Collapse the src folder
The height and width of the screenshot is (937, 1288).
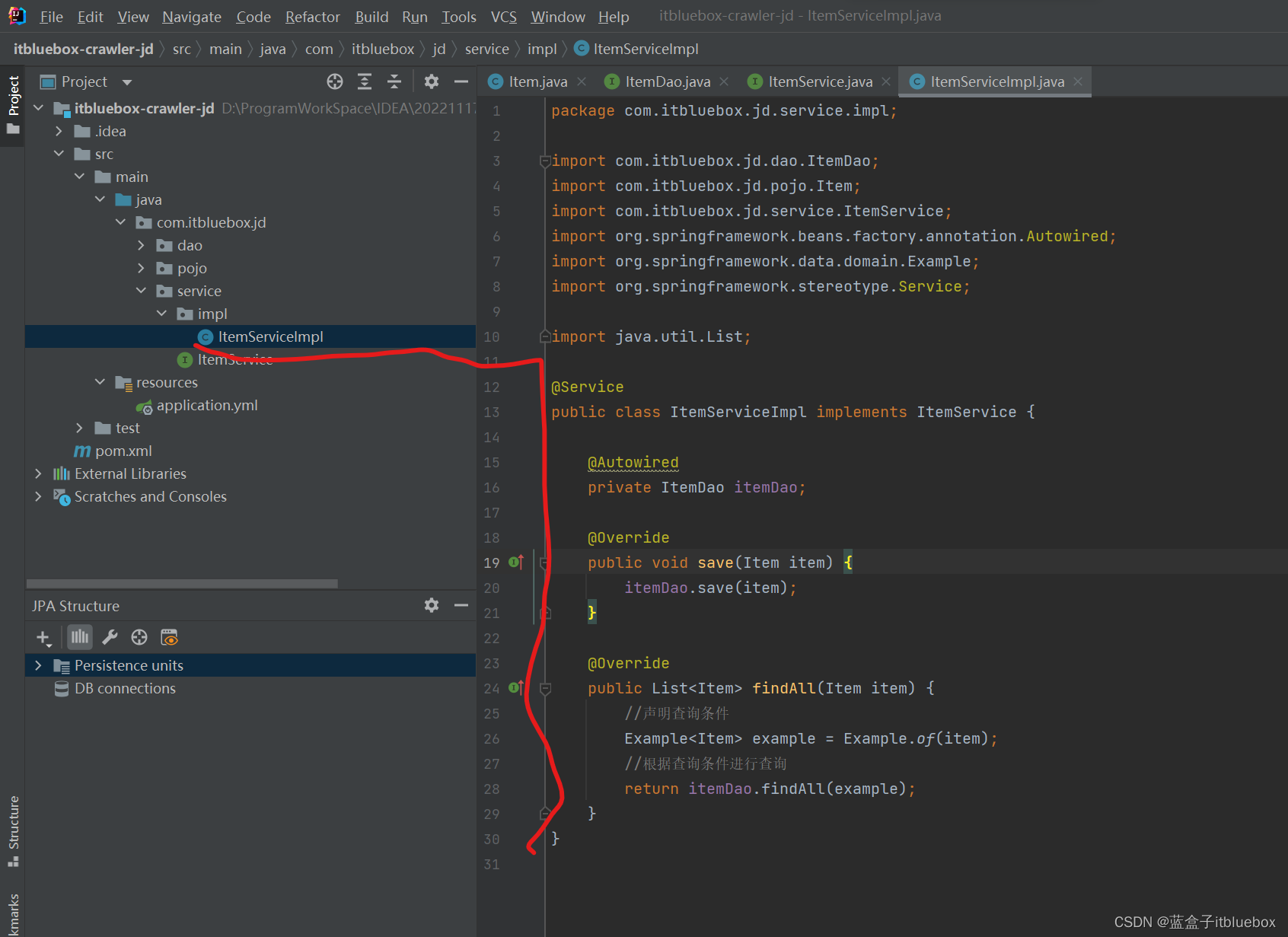click(59, 154)
